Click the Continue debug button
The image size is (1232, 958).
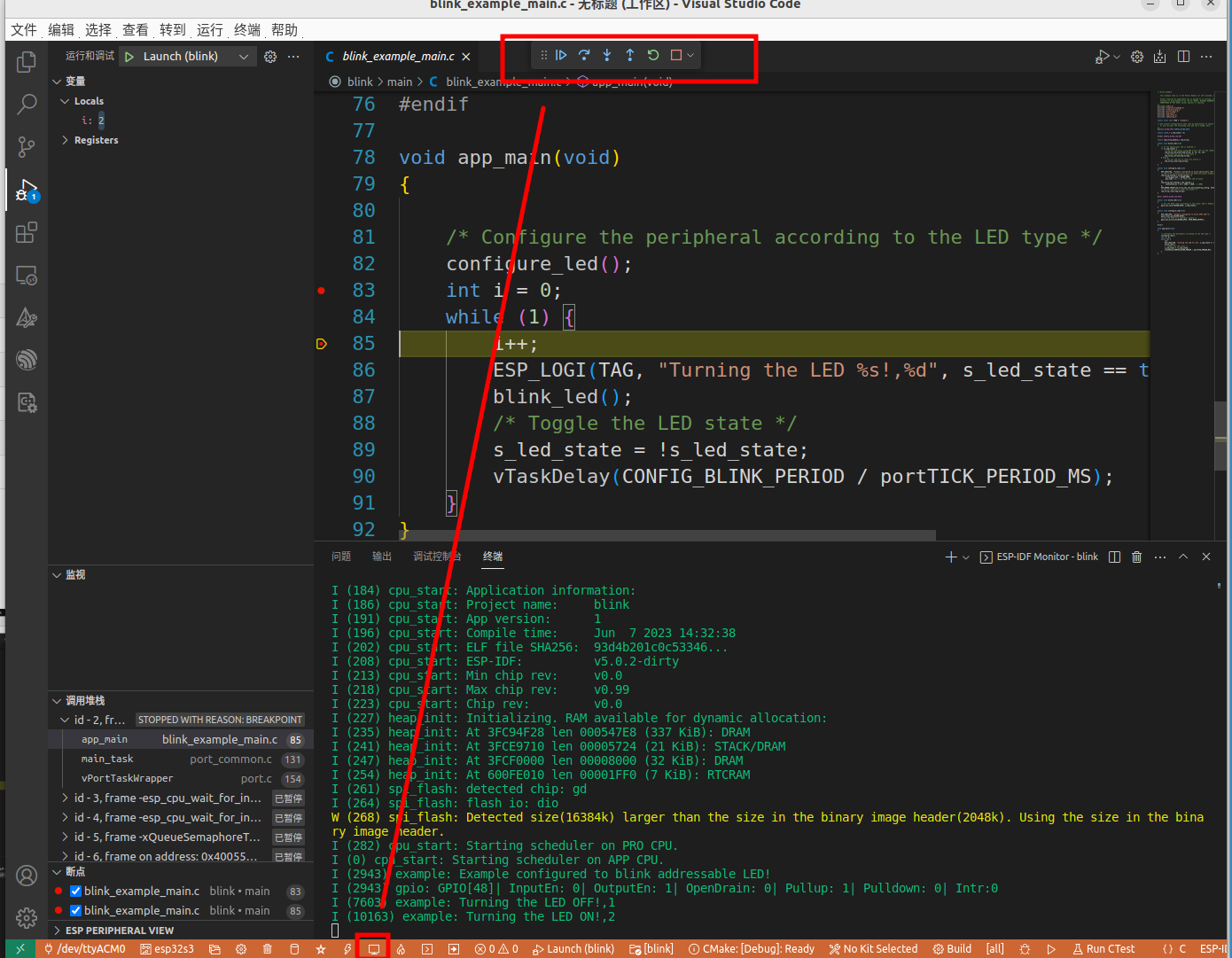pyautogui.click(x=561, y=55)
